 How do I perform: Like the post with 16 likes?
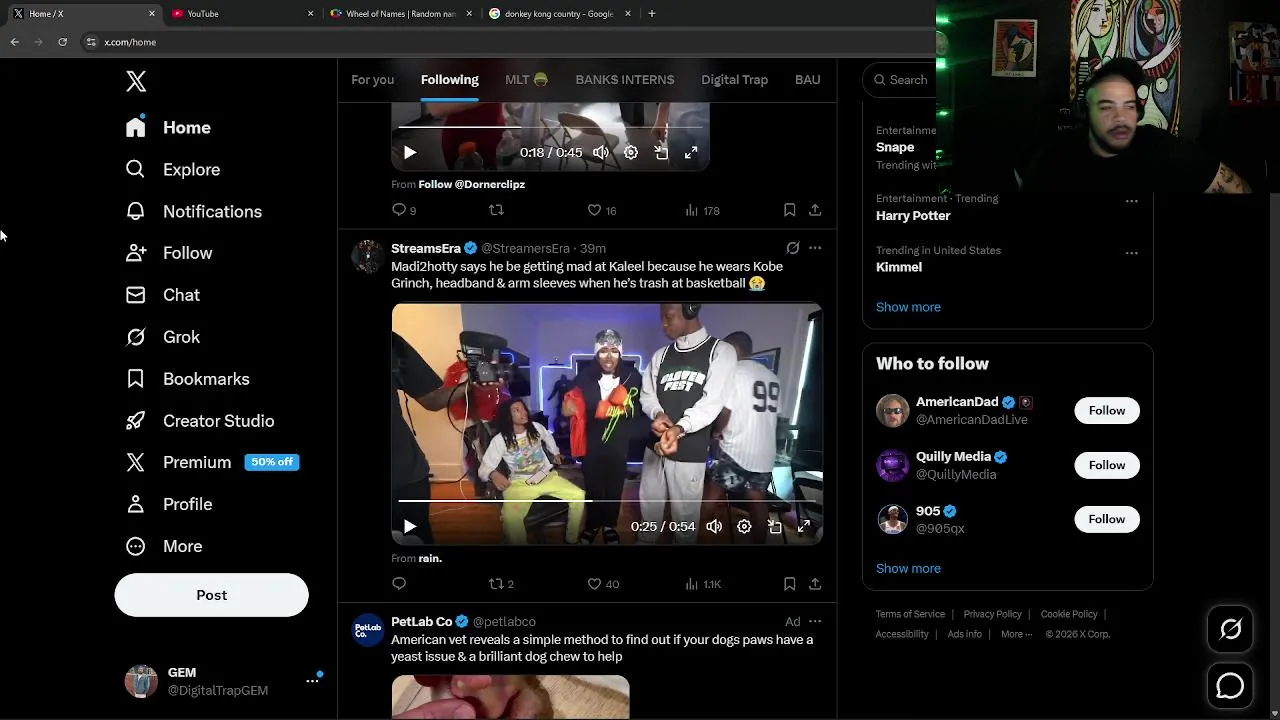pos(601,210)
